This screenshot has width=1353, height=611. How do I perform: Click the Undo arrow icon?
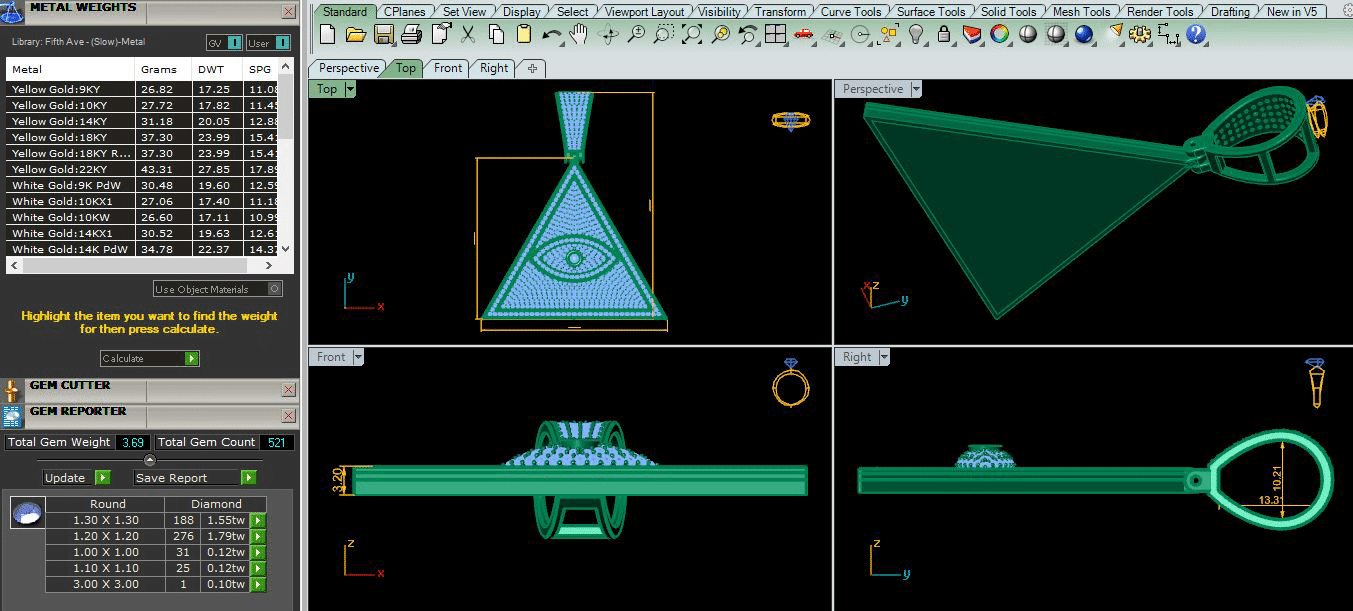pyautogui.click(x=552, y=35)
